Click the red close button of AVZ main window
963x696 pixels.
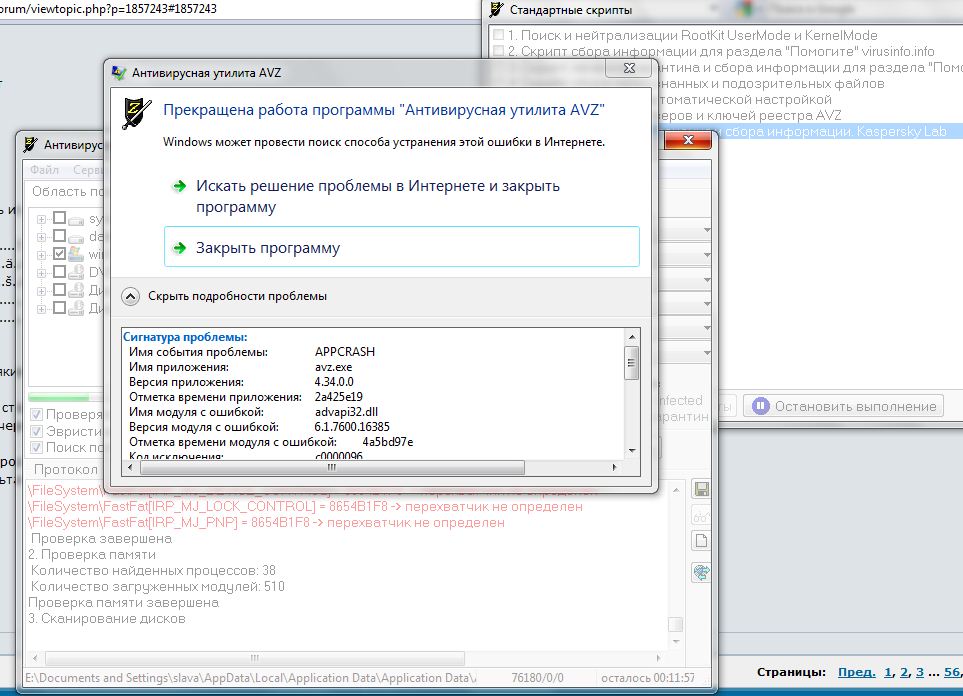[x=688, y=140]
